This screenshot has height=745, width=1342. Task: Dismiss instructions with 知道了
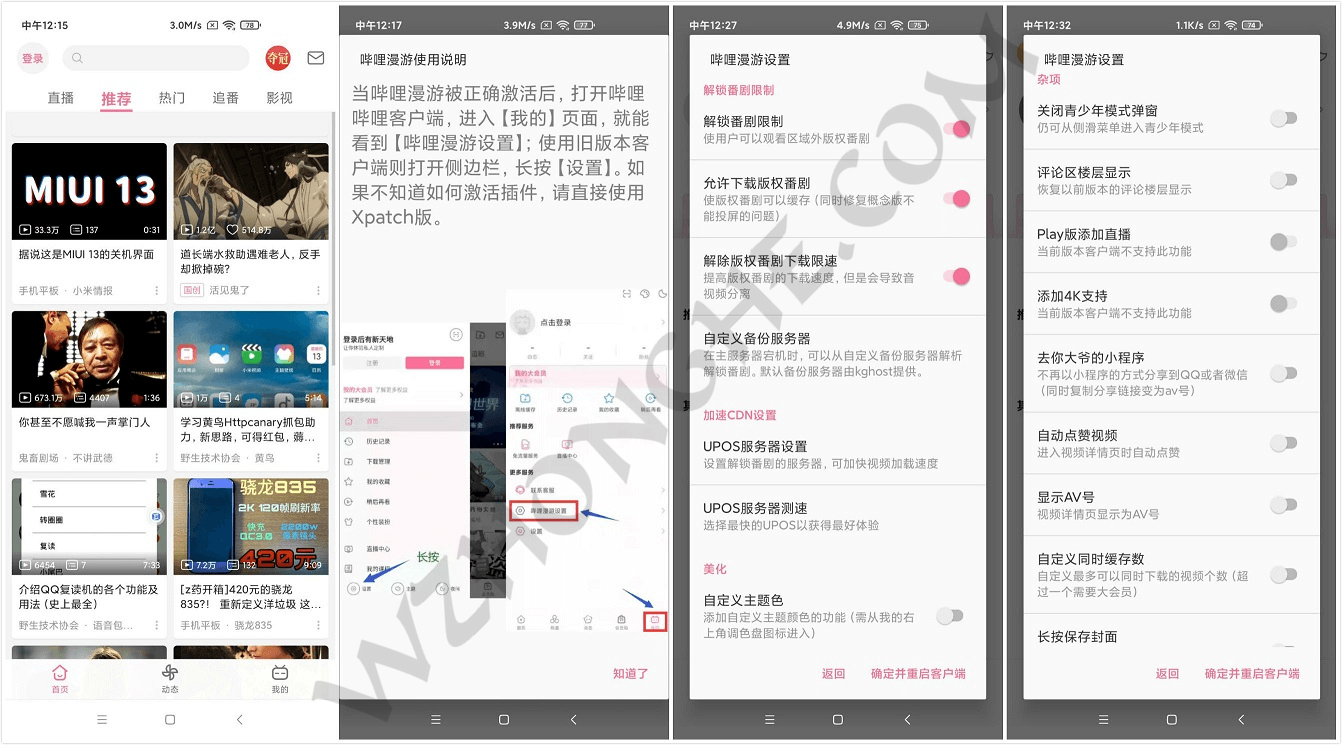tap(630, 674)
